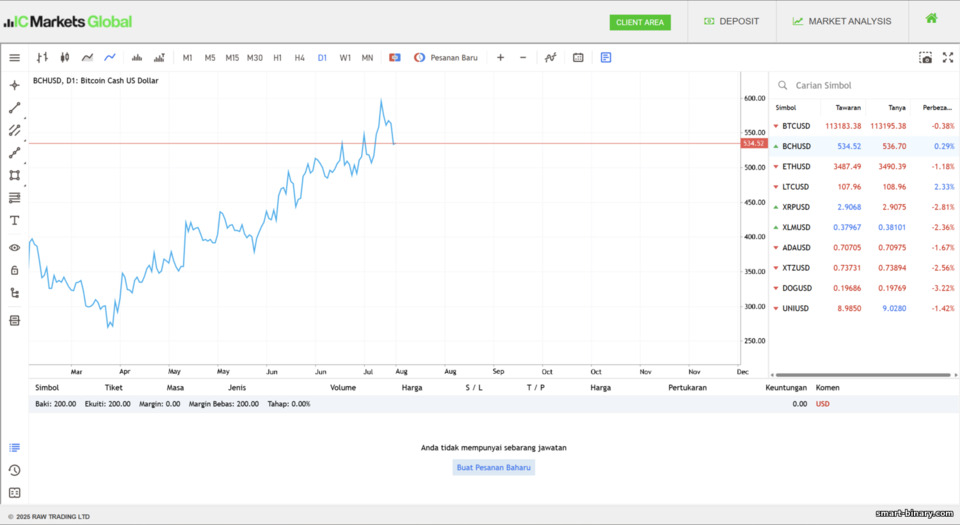Select candlestick chart type icon
Viewport: 960px width, 525px height.
pyautogui.click(x=65, y=58)
